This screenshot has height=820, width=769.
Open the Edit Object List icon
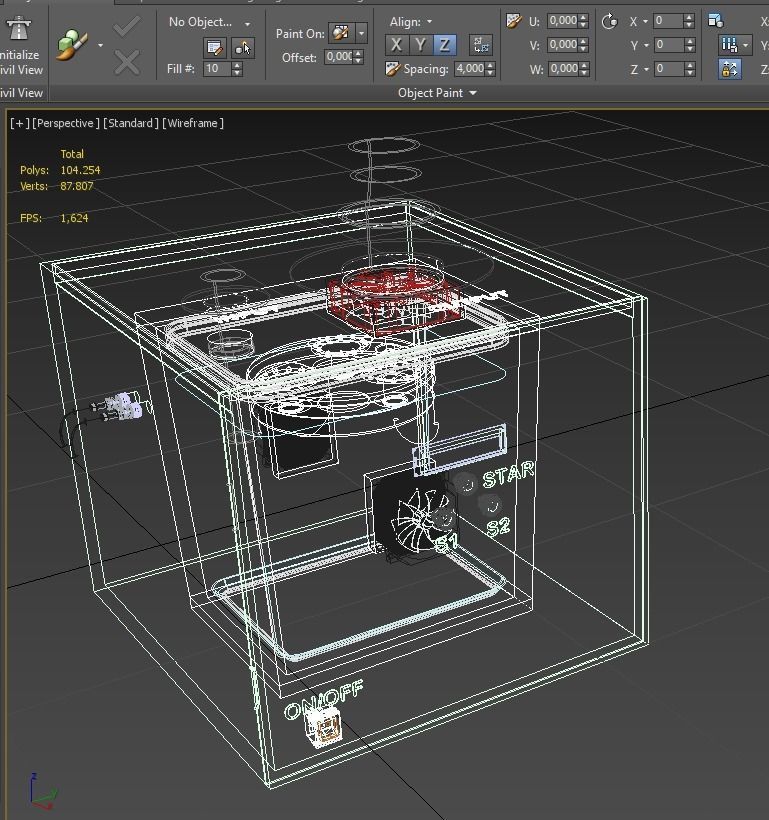tap(214, 48)
